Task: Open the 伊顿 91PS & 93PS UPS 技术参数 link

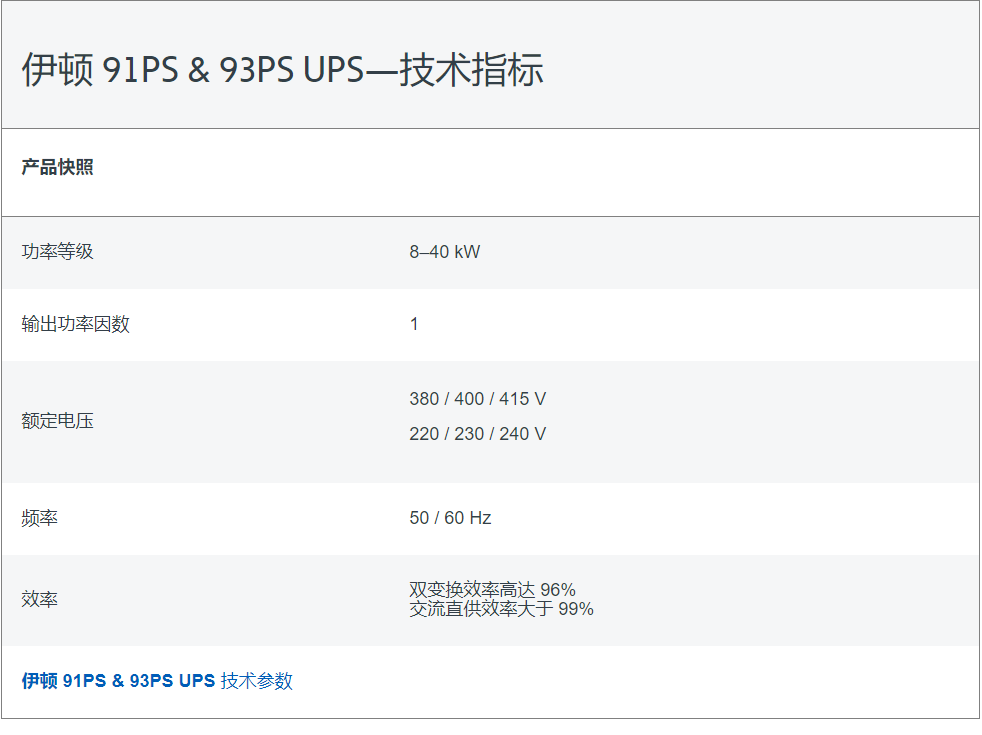Action: (x=157, y=681)
